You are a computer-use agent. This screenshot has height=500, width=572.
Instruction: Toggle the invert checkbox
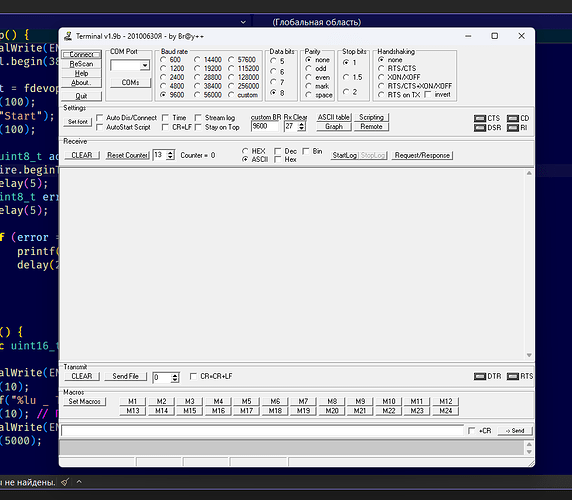pos(428,94)
